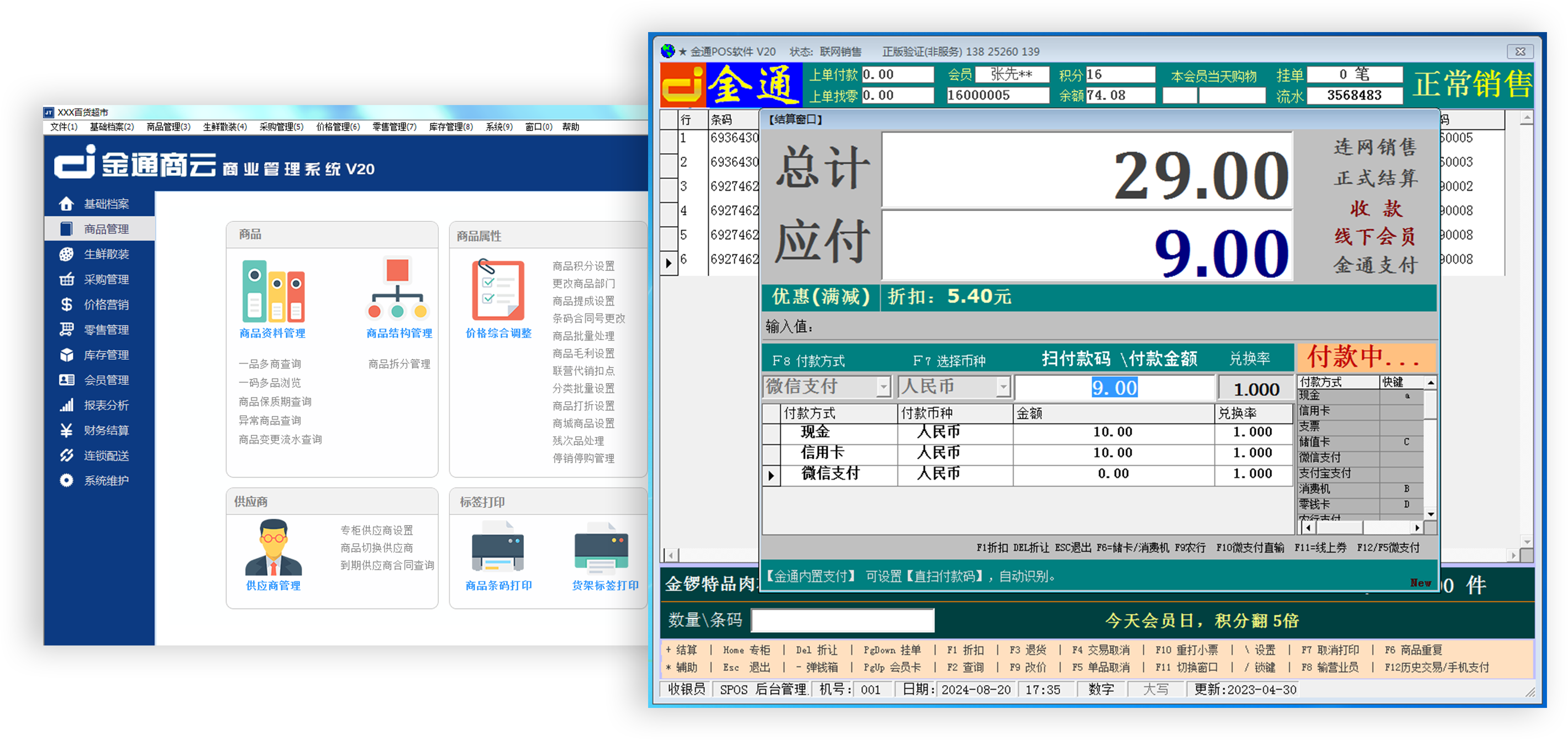Click the XXX百货超市 window title icon
The image size is (1568, 740).
(49, 112)
